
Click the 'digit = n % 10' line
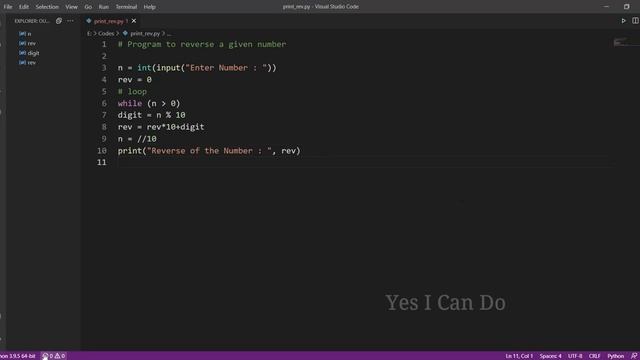tap(151, 116)
